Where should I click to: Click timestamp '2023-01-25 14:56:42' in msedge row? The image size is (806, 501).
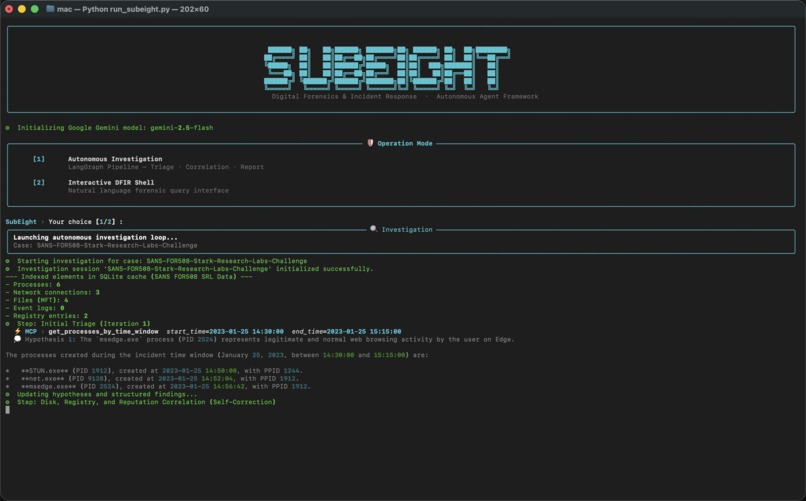point(207,386)
